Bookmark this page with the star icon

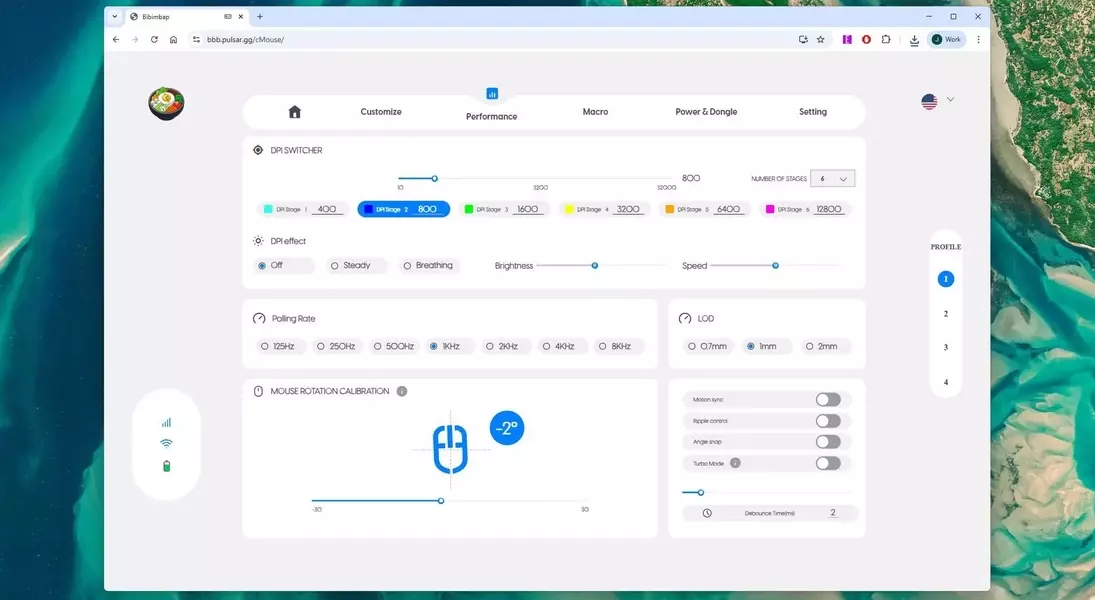[x=820, y=40]
